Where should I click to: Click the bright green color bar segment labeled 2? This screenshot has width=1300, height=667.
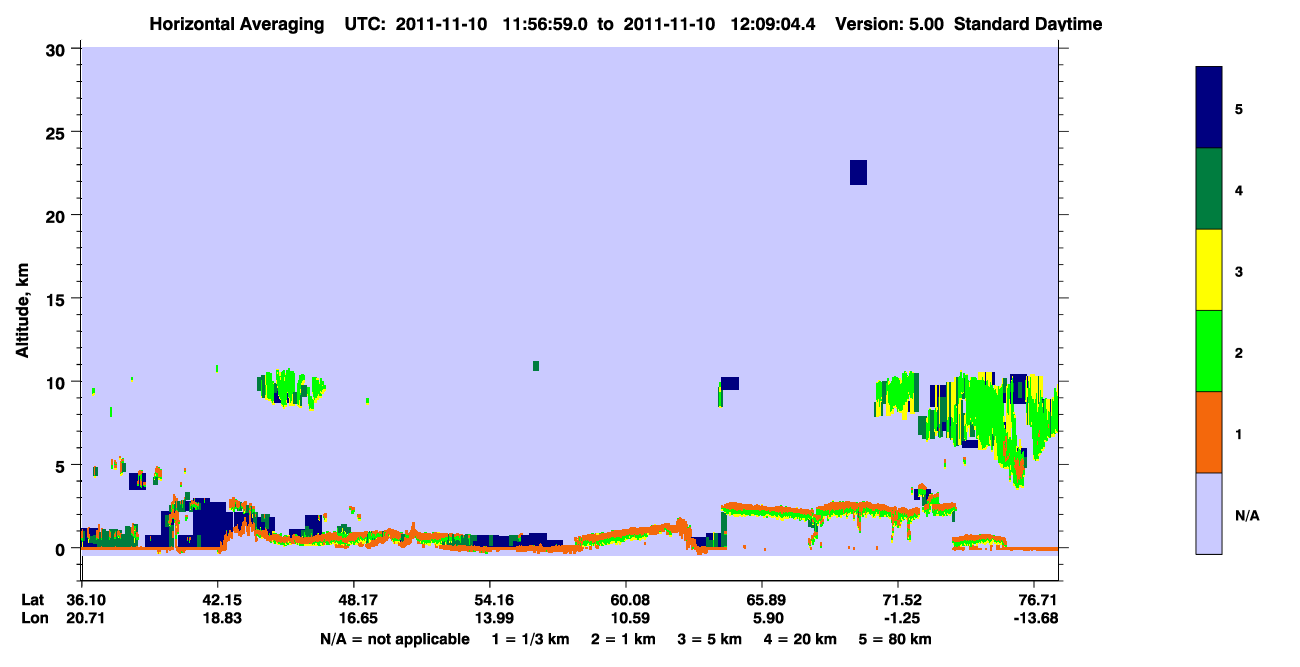pyautogui.click(x=1208, y=350)
